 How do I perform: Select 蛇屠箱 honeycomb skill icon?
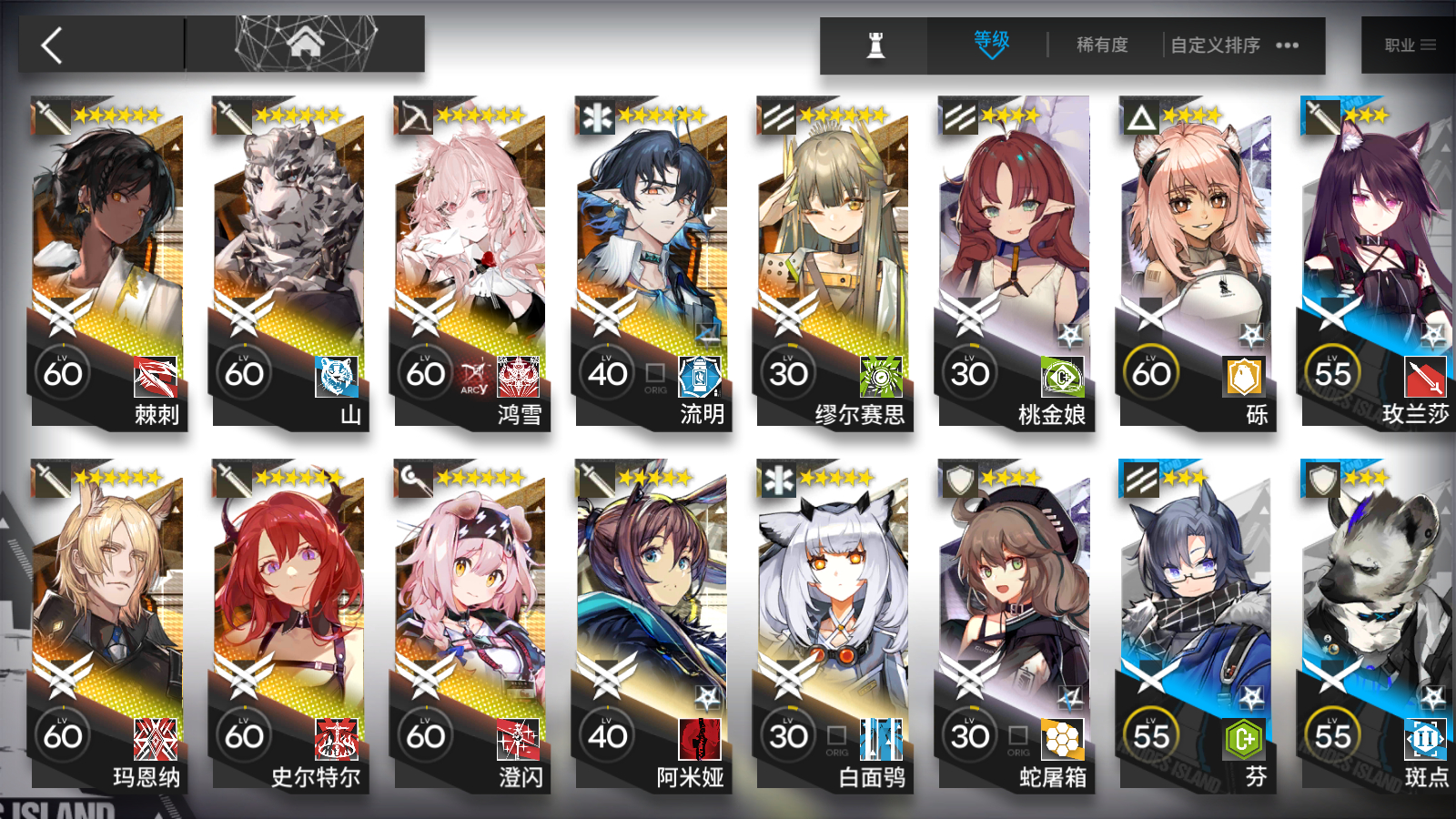[x=1063, y=740]
